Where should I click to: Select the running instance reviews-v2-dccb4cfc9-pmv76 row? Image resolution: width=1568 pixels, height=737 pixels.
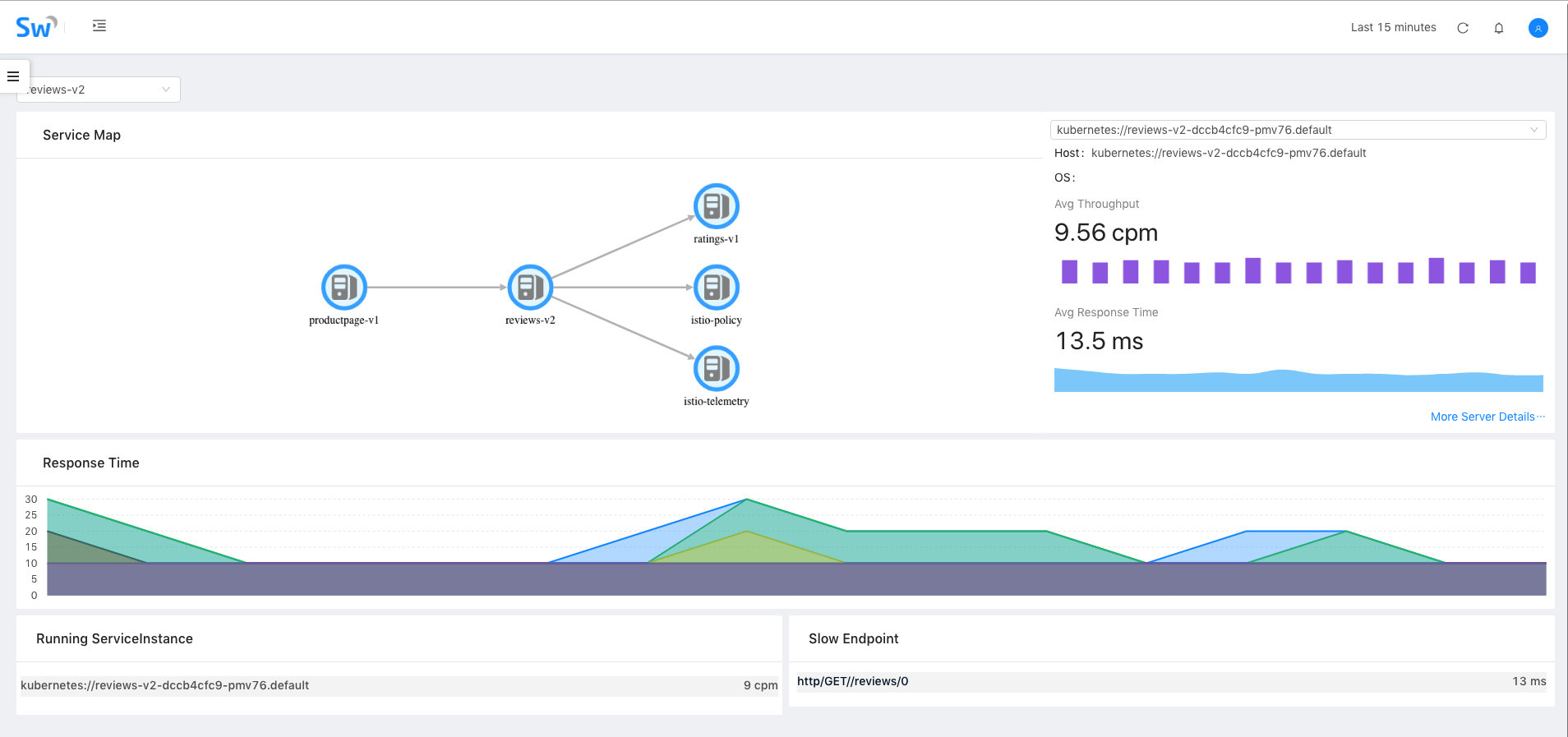pyautogui.click(x=399, y=685)
